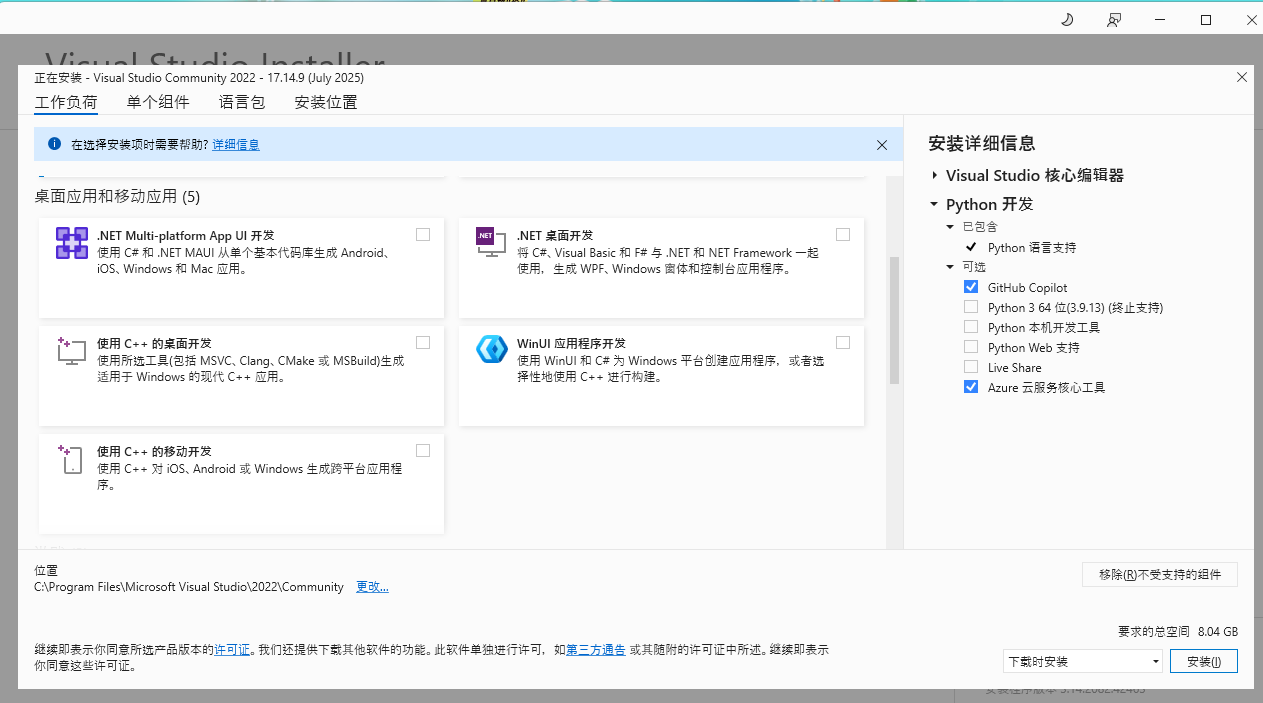Screen dimensions: 1263x703
Task: Collapse the 可选 subsection
Action: (951, 267)
